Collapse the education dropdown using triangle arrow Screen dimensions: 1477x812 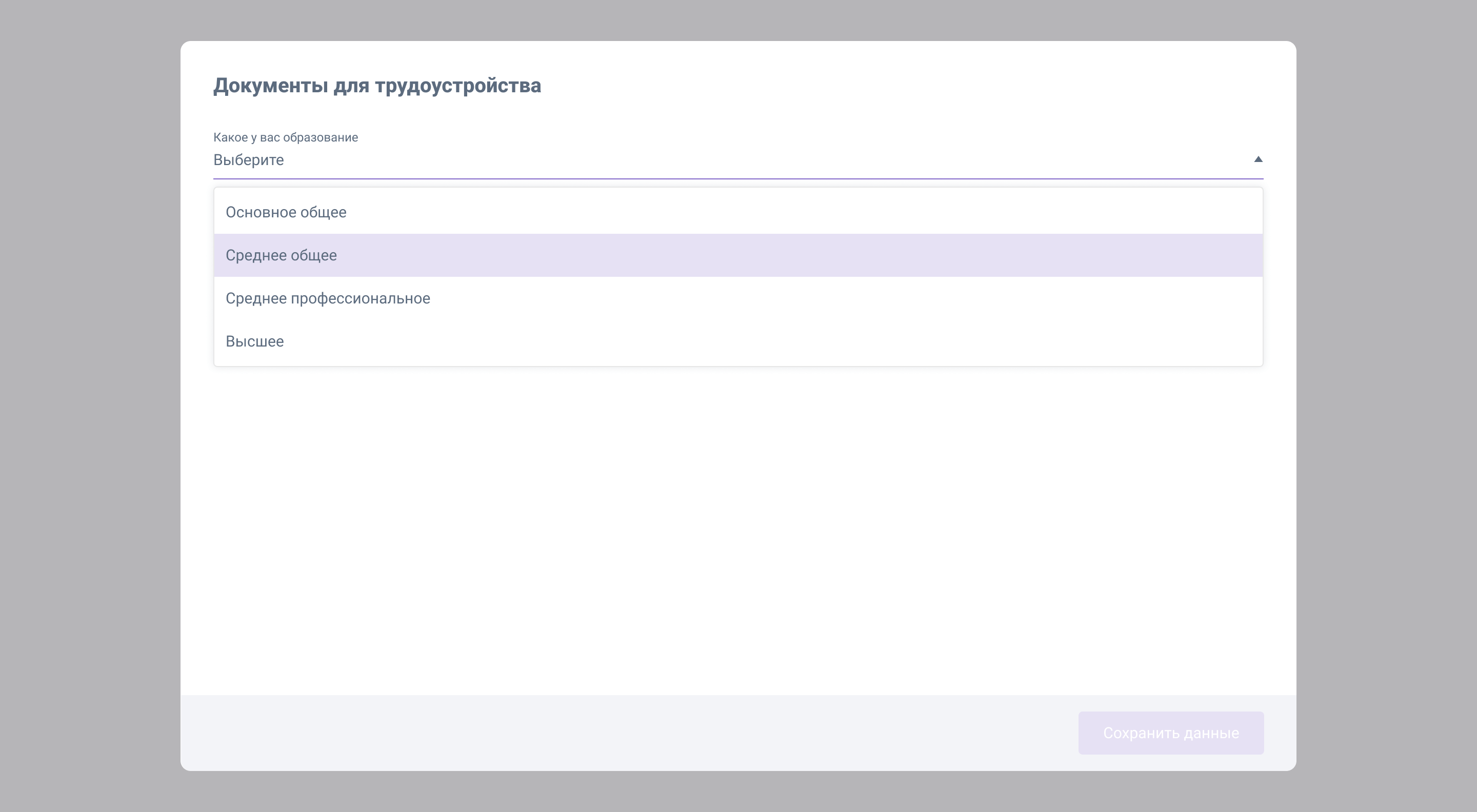(1258, 159)
